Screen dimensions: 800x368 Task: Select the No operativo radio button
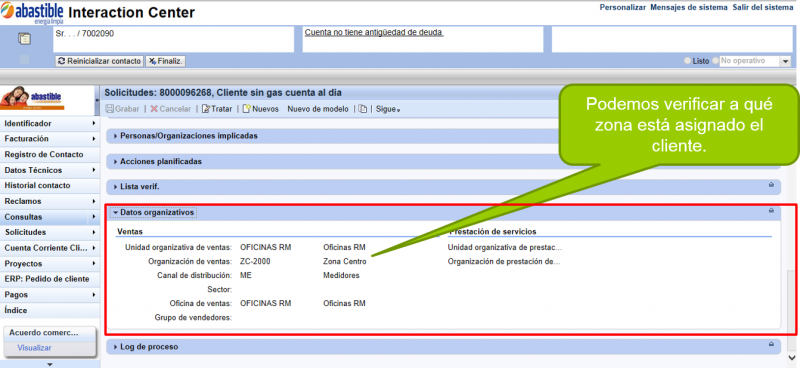click(715, 61)
